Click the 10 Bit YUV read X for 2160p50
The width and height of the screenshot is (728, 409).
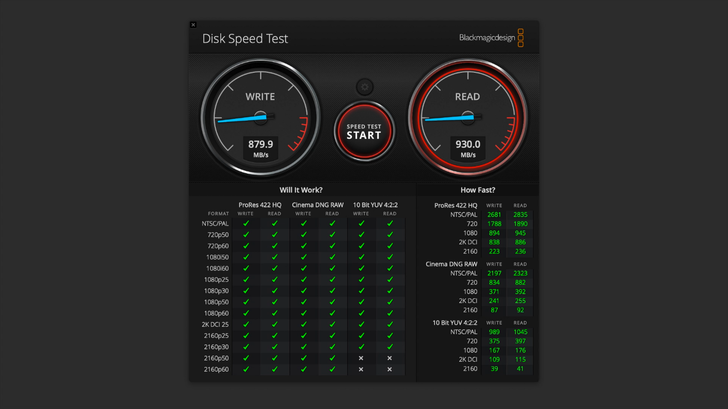(390, 358)
